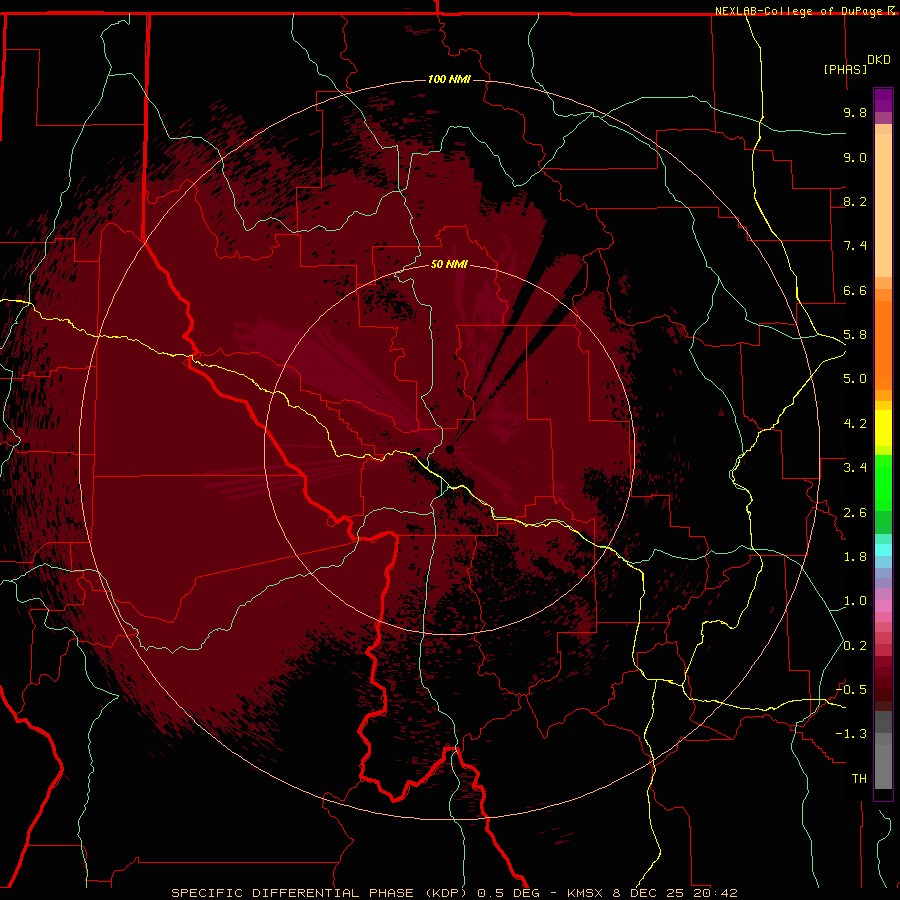Screen dimensions: 900x900
Task: Click the 8.2 value on color scale
Action: pyautogui.click(x=855, y=201)
